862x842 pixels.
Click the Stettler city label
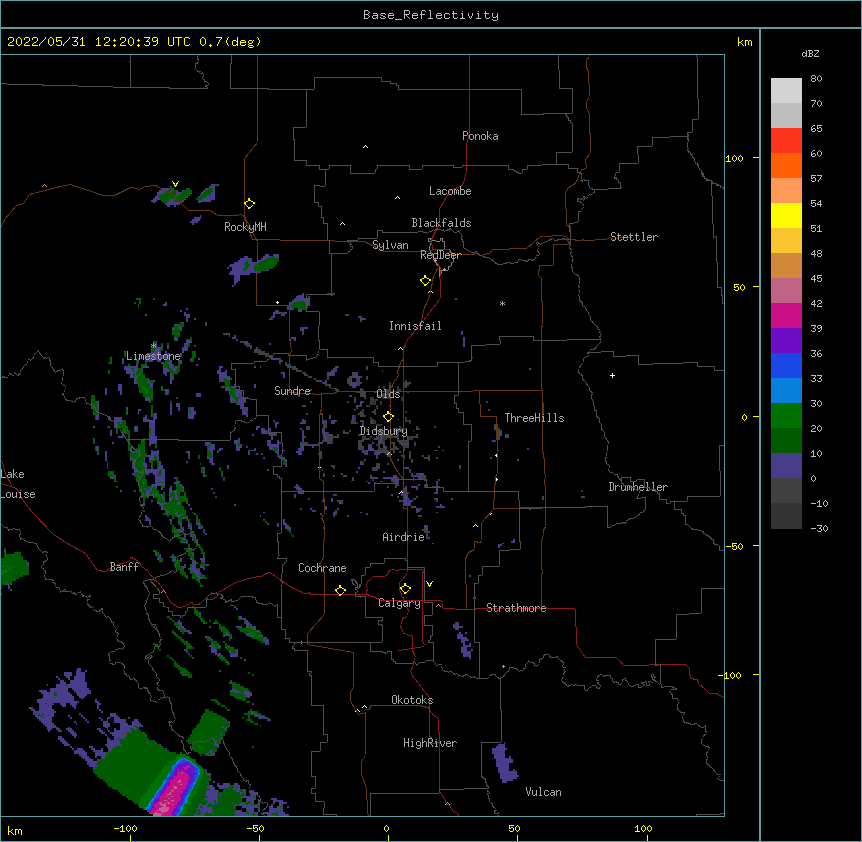pyautogui.click(x=634, y=237)
